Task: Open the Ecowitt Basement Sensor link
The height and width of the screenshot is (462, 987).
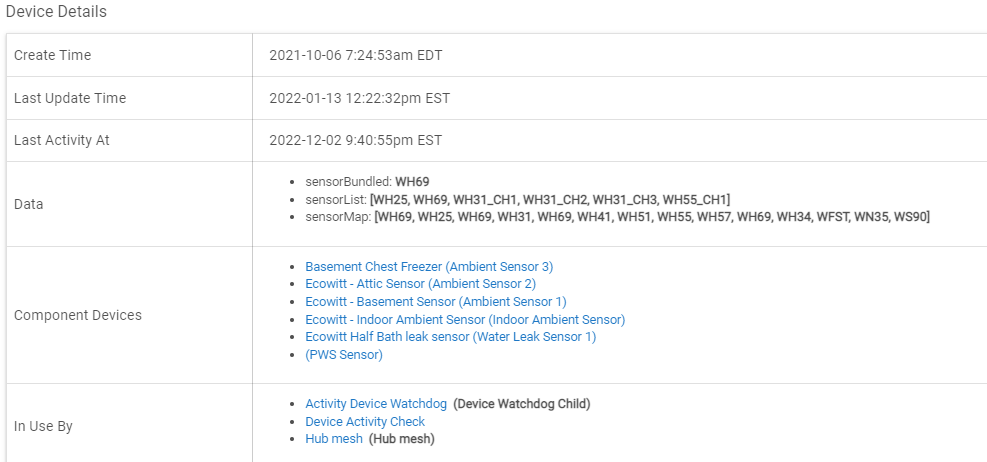Action: tap(436, 302)
